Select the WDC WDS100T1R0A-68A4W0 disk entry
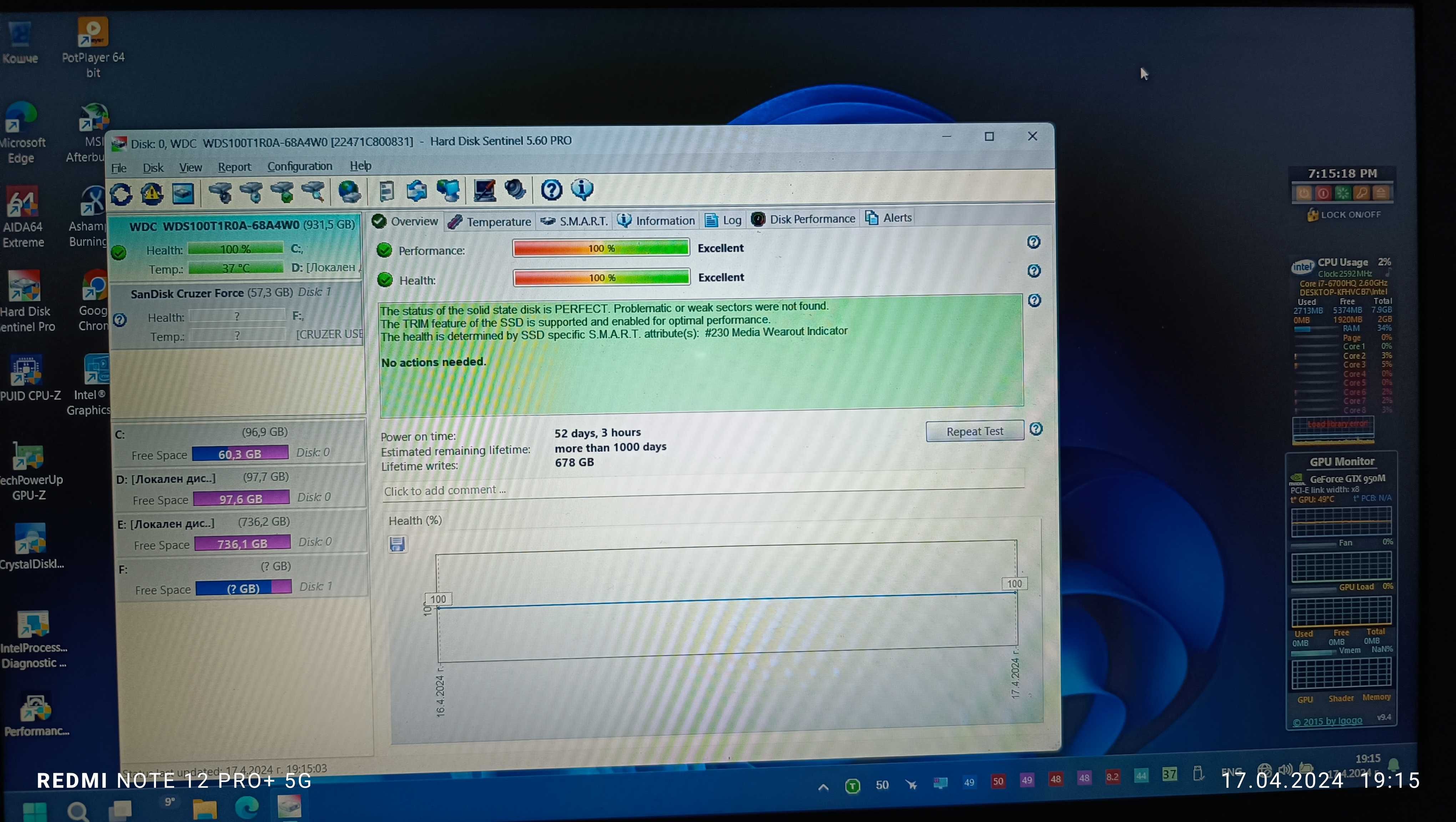Screen dimensions: 1456x822 [x=236, y=247]
